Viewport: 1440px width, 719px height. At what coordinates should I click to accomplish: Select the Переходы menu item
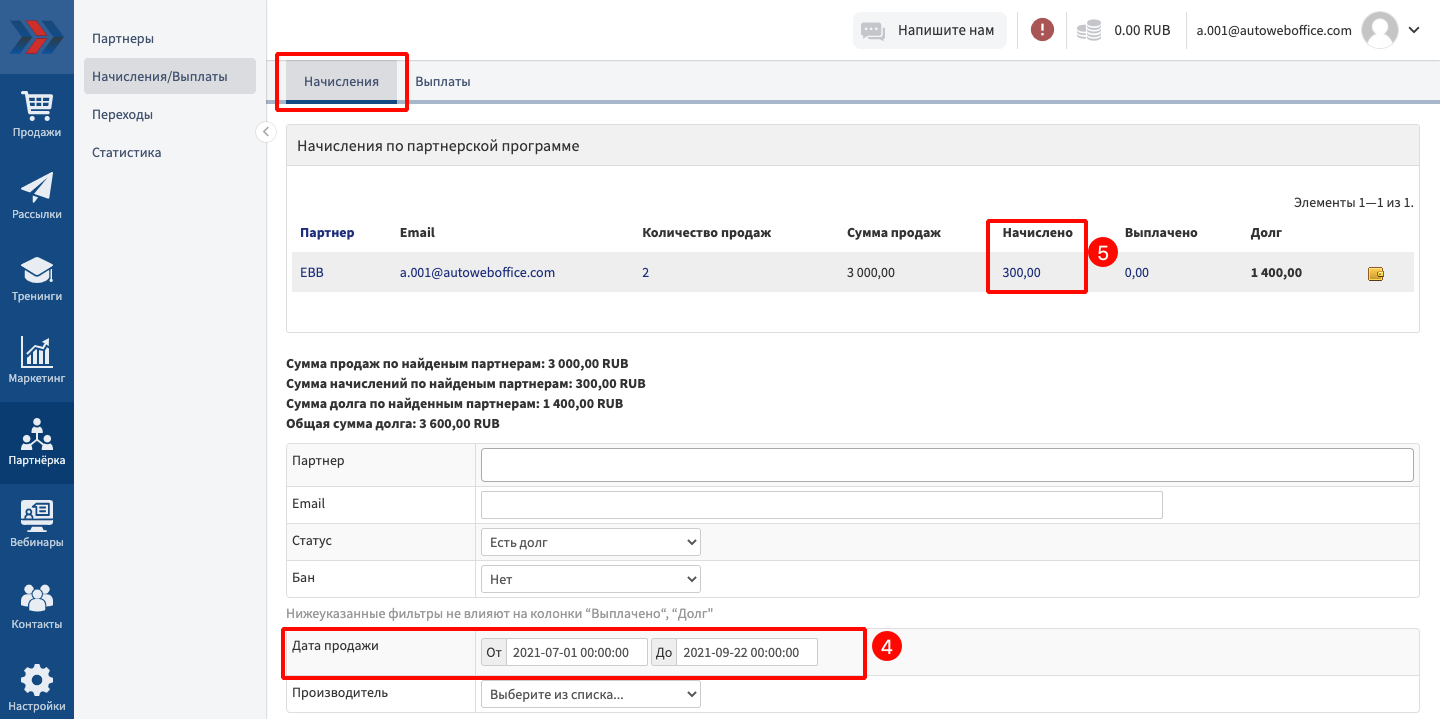[122, 115]
